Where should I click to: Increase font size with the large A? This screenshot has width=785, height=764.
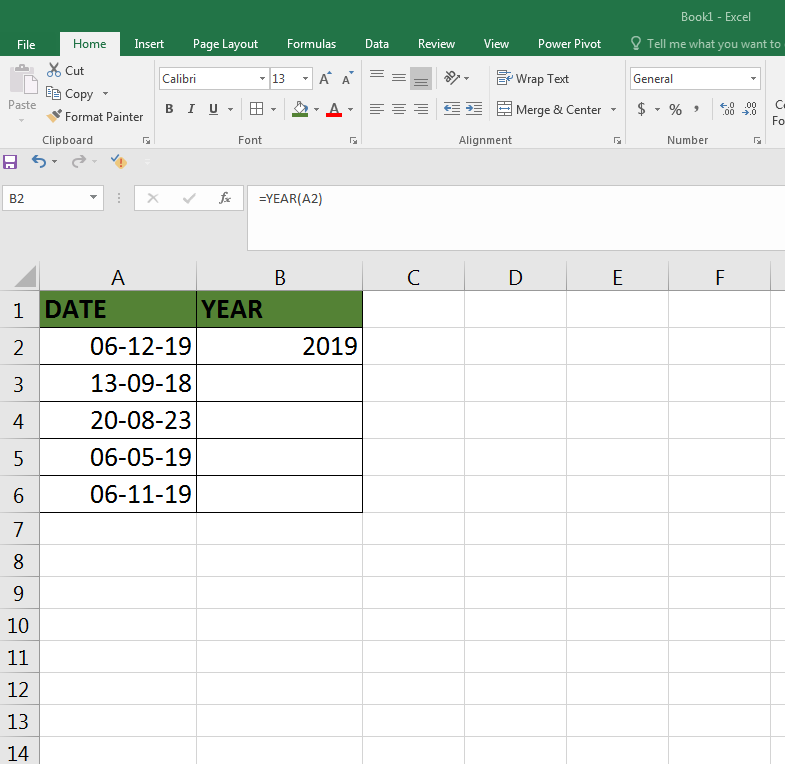pyautogui.click(x=325, y=79)
